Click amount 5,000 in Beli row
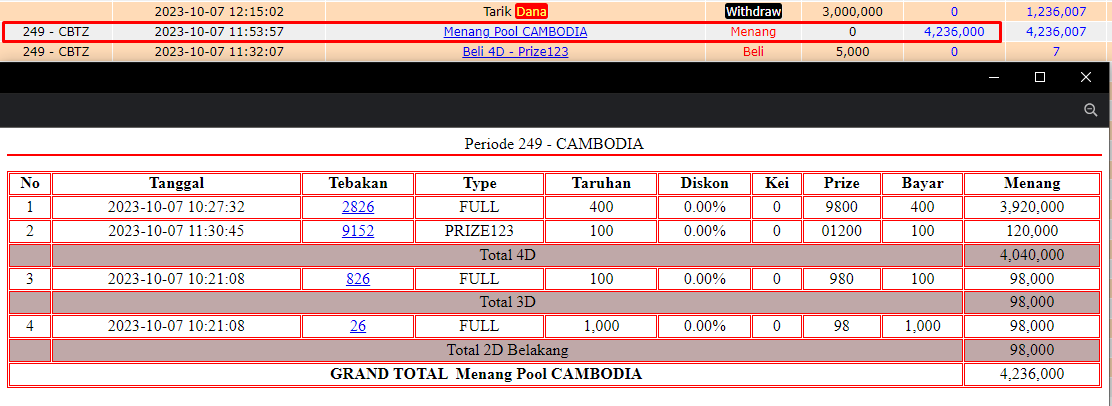The width and height of the screenshot is (1112, 406). [852, 52]
